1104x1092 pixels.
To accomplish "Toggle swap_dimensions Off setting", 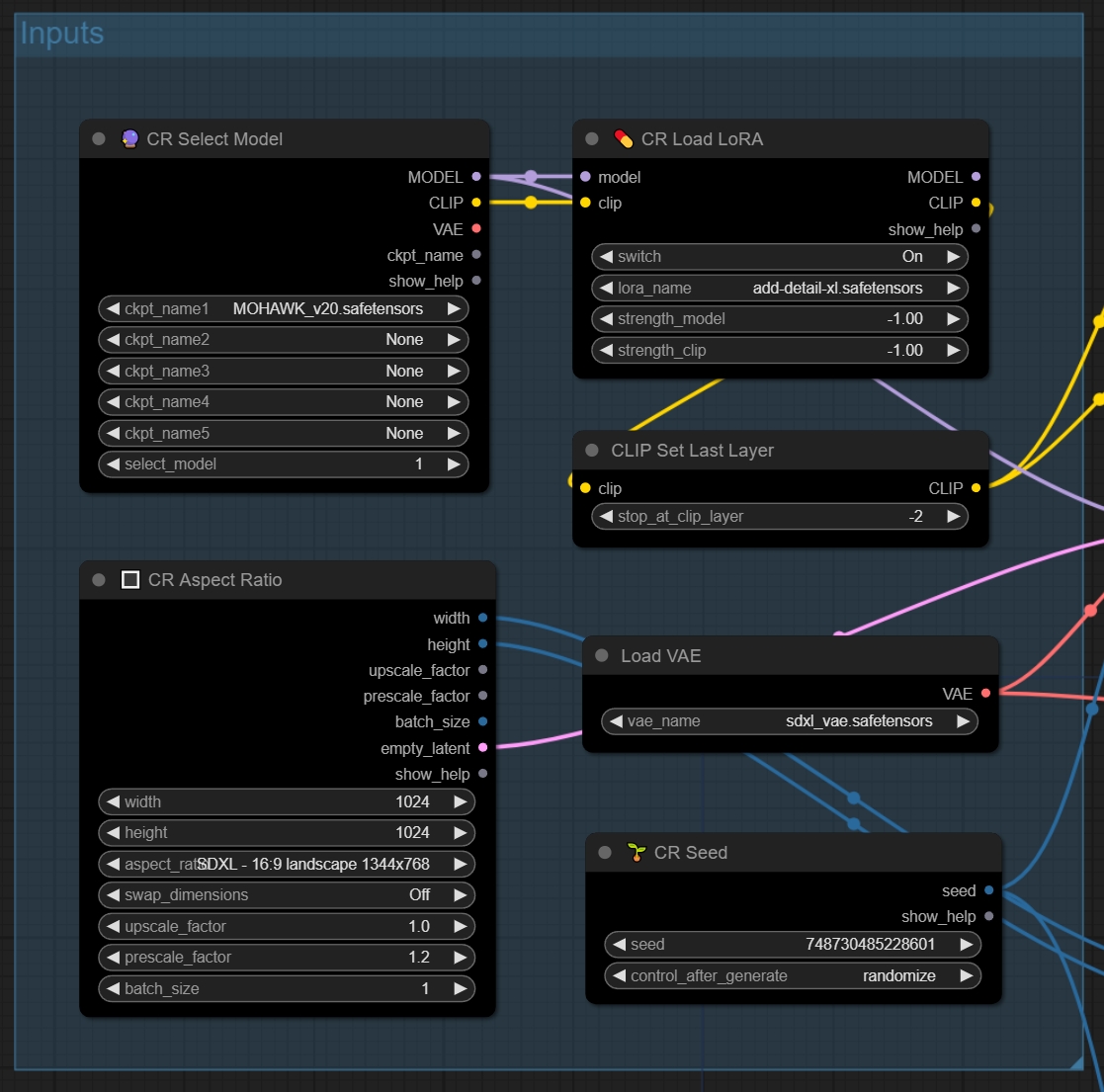I will (x=286, y=895).
